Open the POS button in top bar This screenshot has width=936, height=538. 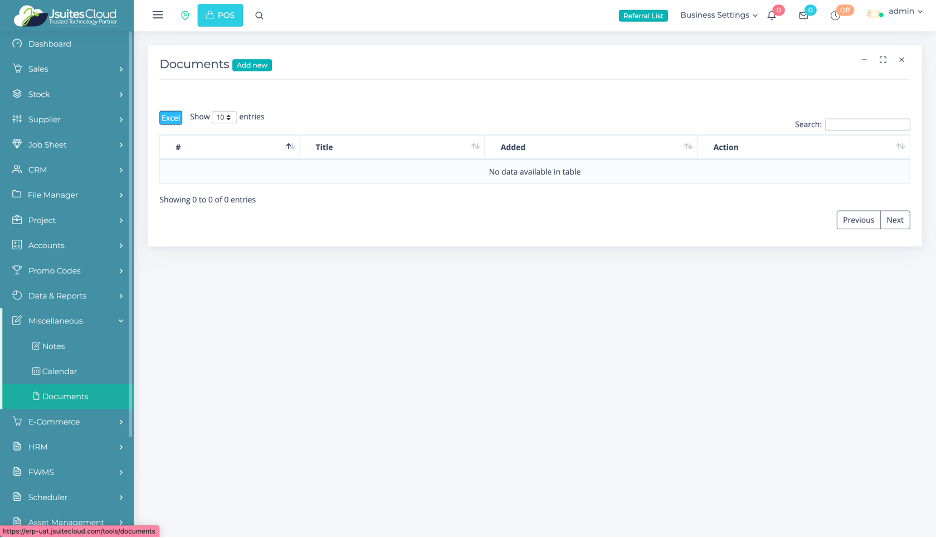pyautogui.click(x=220, y=15)
